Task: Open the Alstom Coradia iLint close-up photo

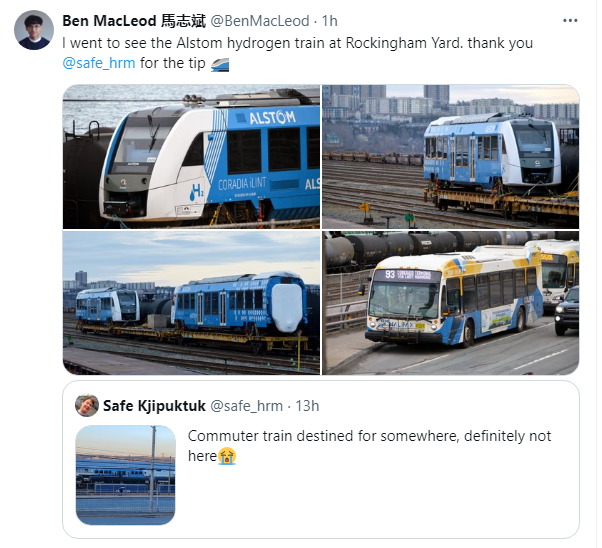Action: pyautogui.click(x=191, y=157)
